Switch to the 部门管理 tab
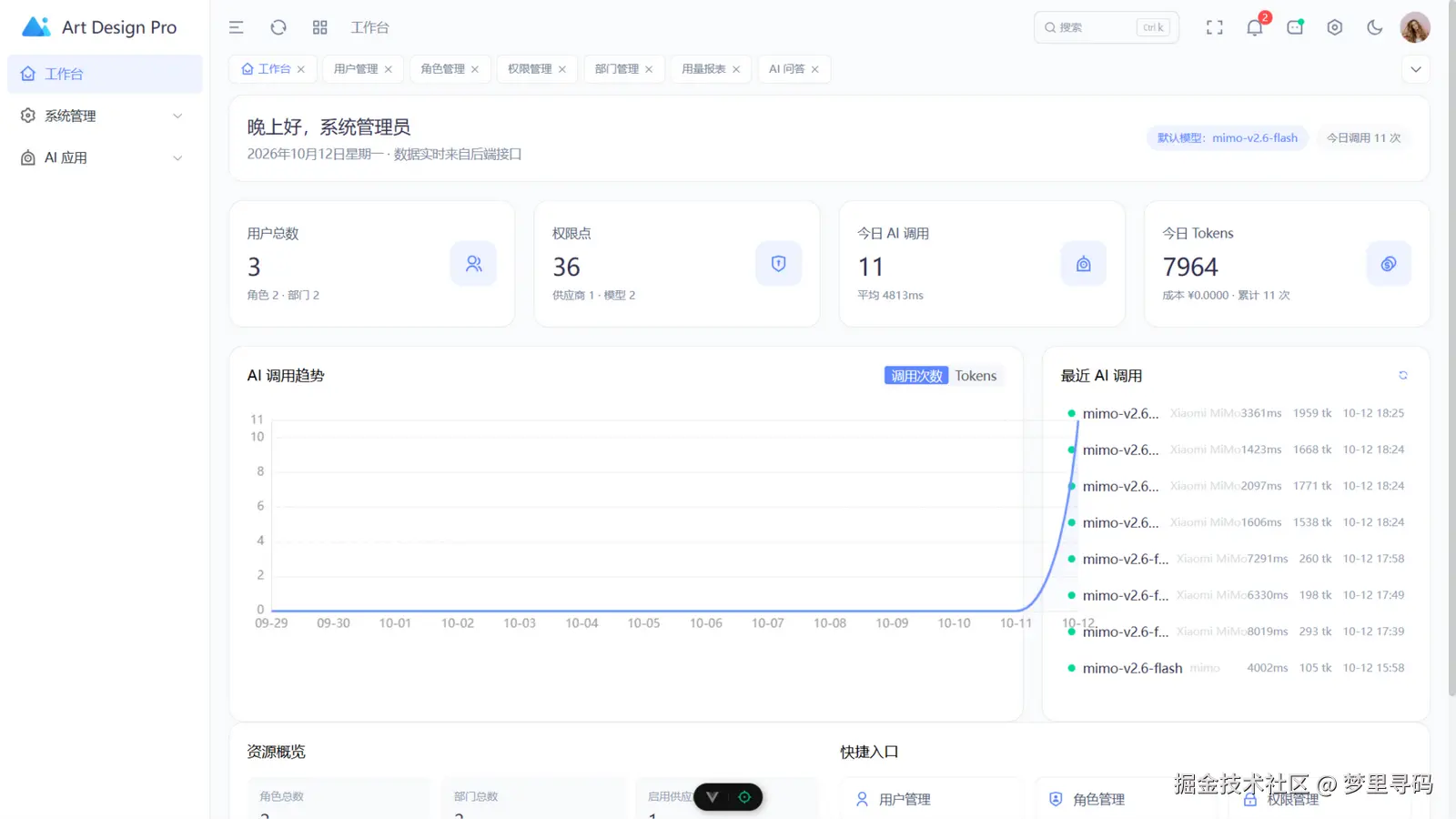The height and width of the screenshot is (819, 1456). pyautogui.click(x=617, y=69)
